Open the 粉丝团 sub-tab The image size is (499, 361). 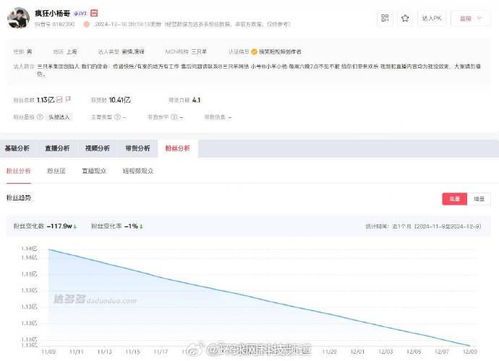click(x=56, y=171)
